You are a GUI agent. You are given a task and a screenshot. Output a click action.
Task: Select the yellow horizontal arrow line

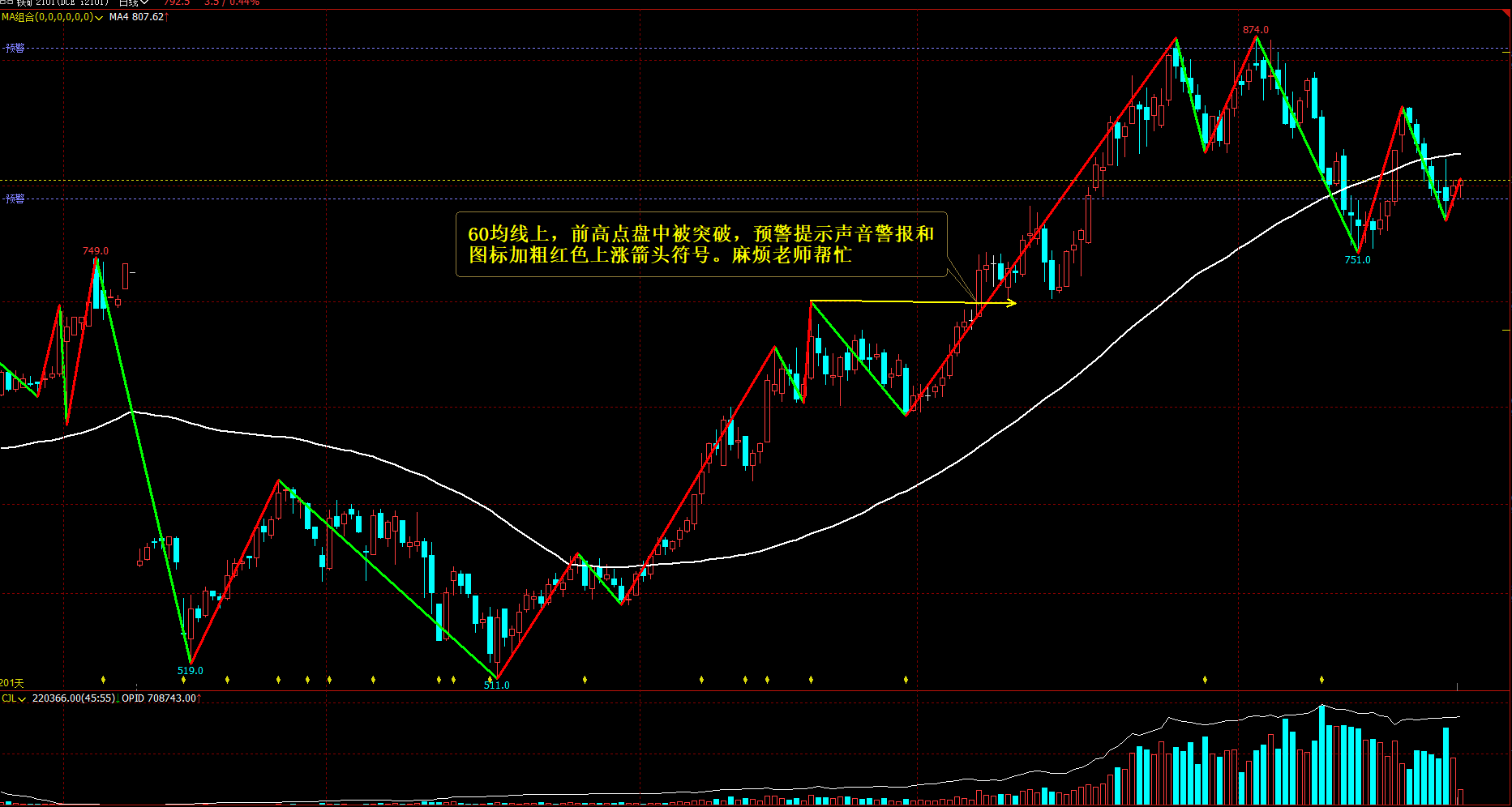coord(913,302)
